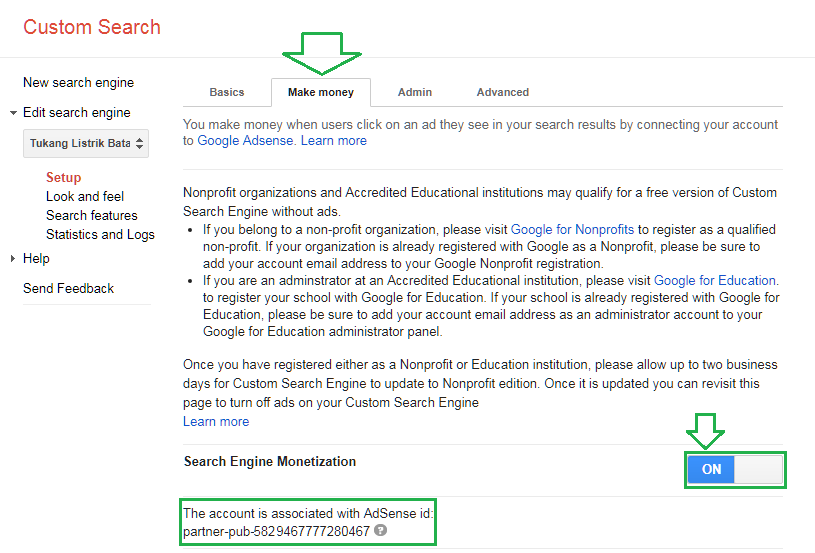Click the AdSense id help question icon

(x=380, y=530)
